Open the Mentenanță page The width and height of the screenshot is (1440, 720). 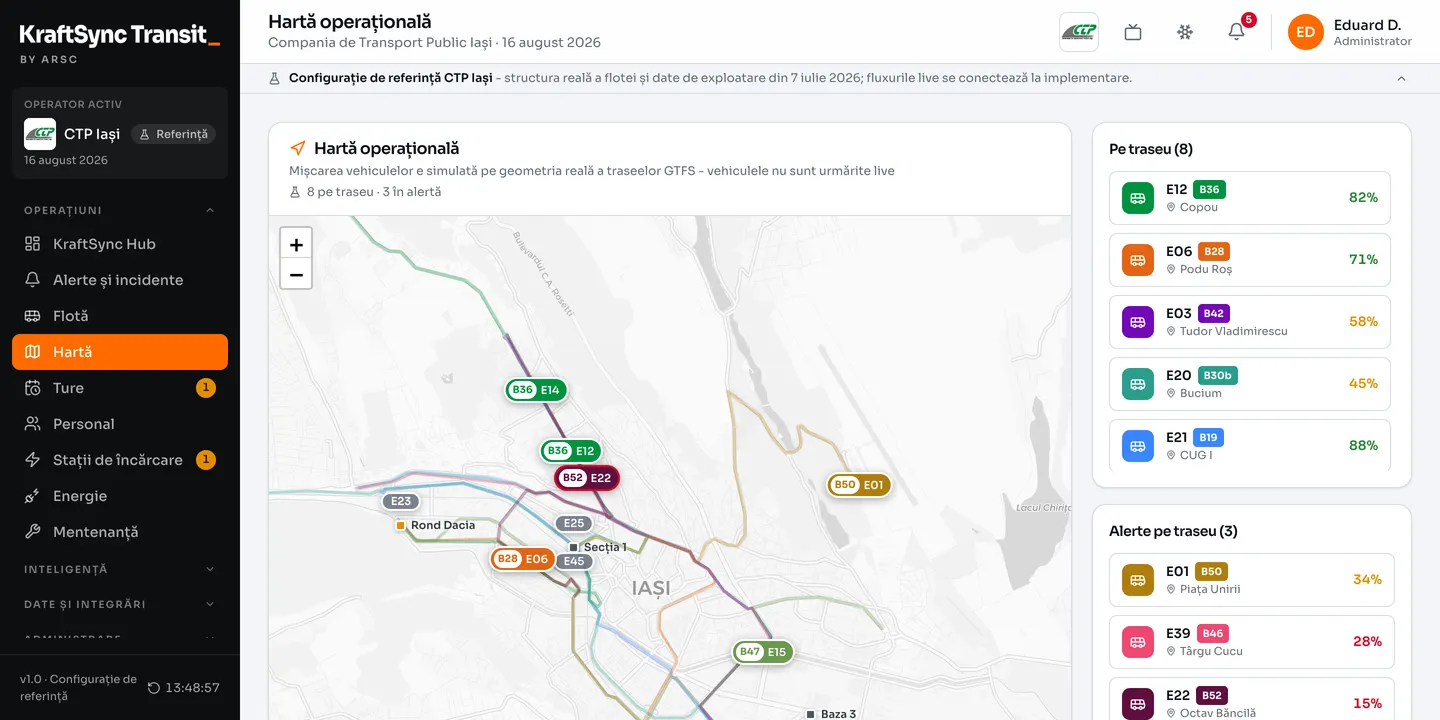(x=120, y=532)
